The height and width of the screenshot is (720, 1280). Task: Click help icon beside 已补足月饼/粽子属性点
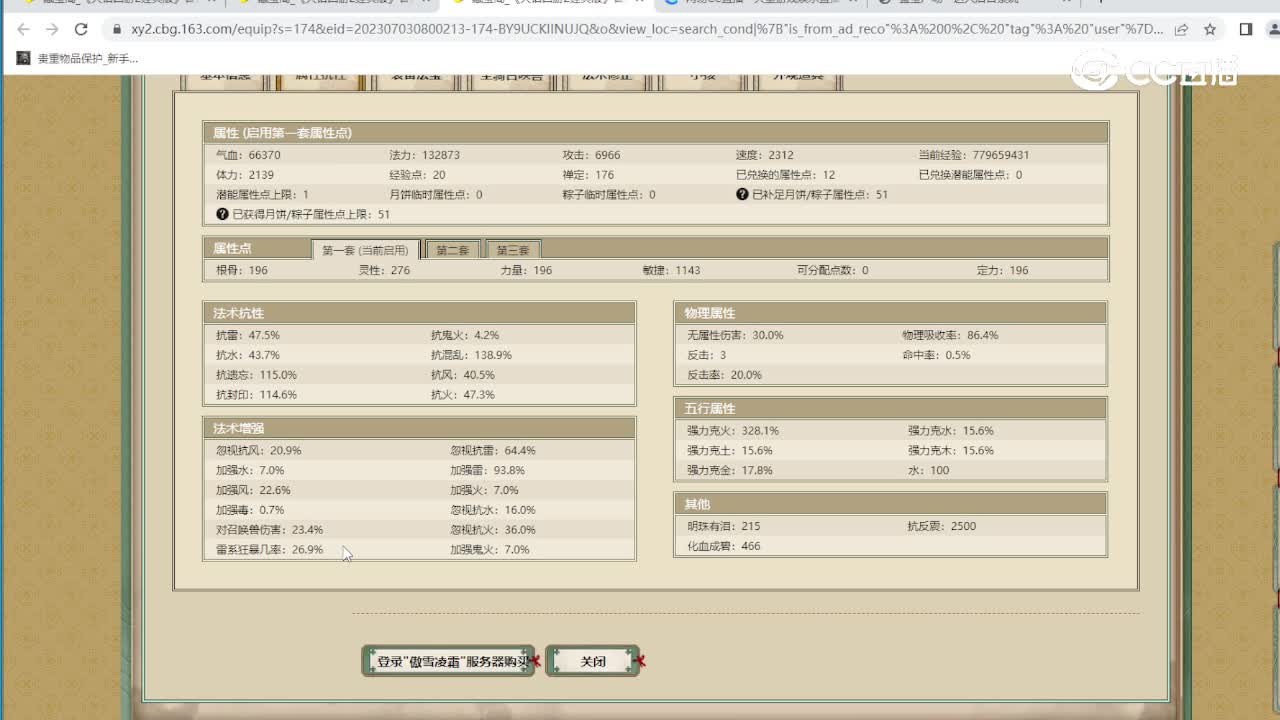(x=742, y=194)
